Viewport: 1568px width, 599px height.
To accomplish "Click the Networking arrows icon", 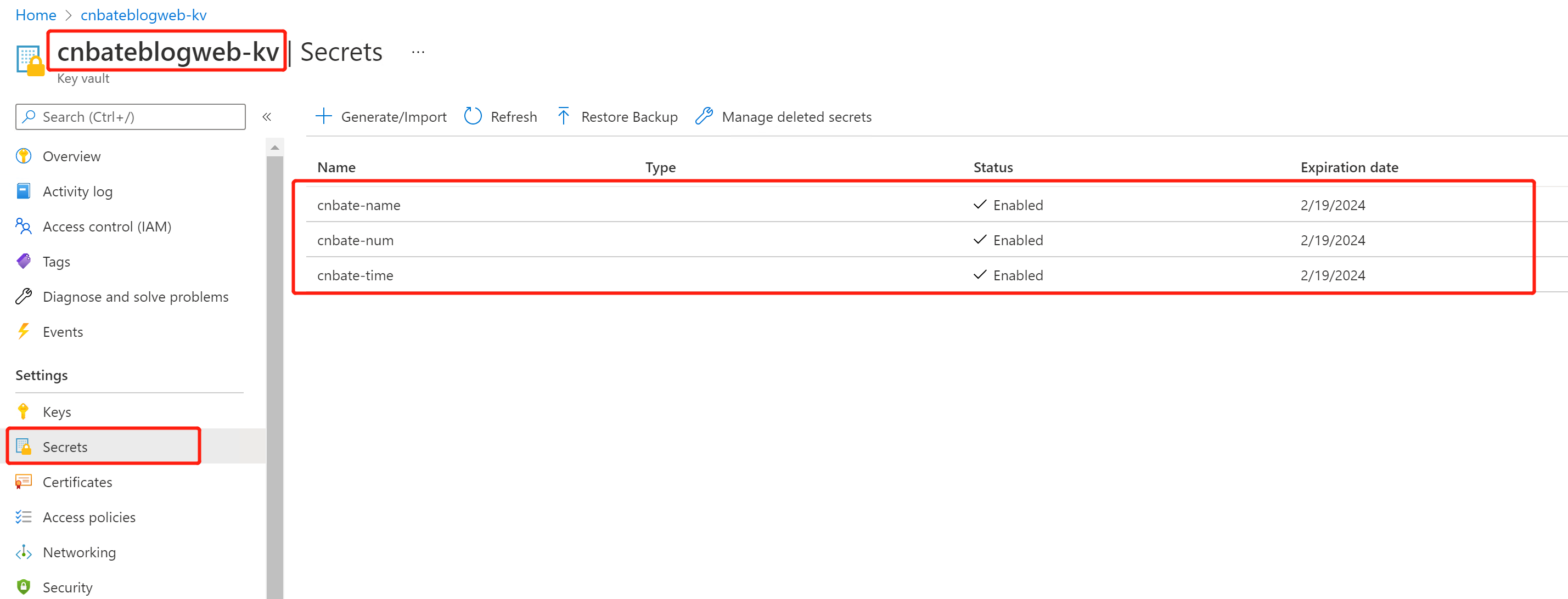I will coord(24,552).
